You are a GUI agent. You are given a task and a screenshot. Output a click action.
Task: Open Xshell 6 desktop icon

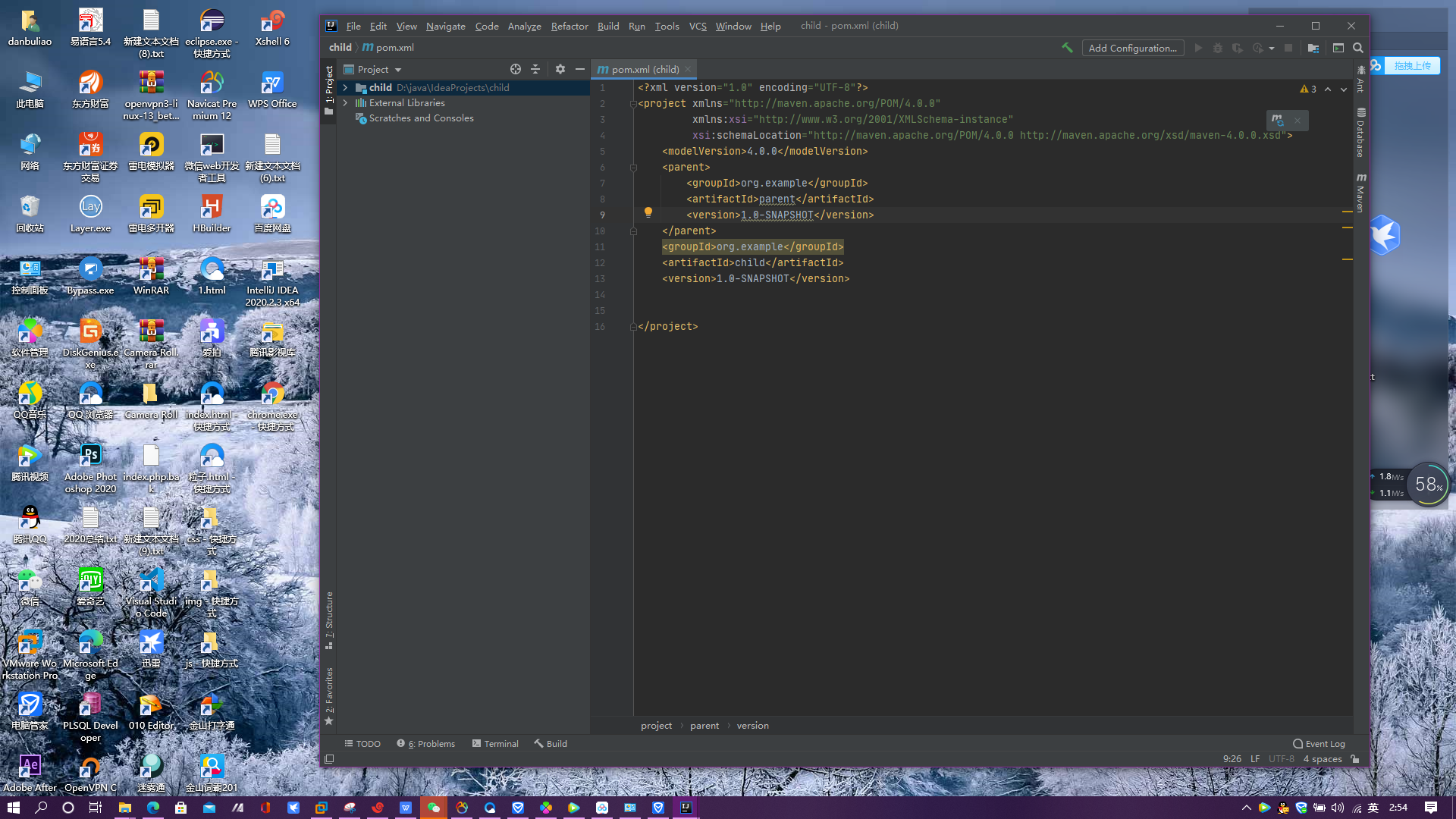(272, 29)
